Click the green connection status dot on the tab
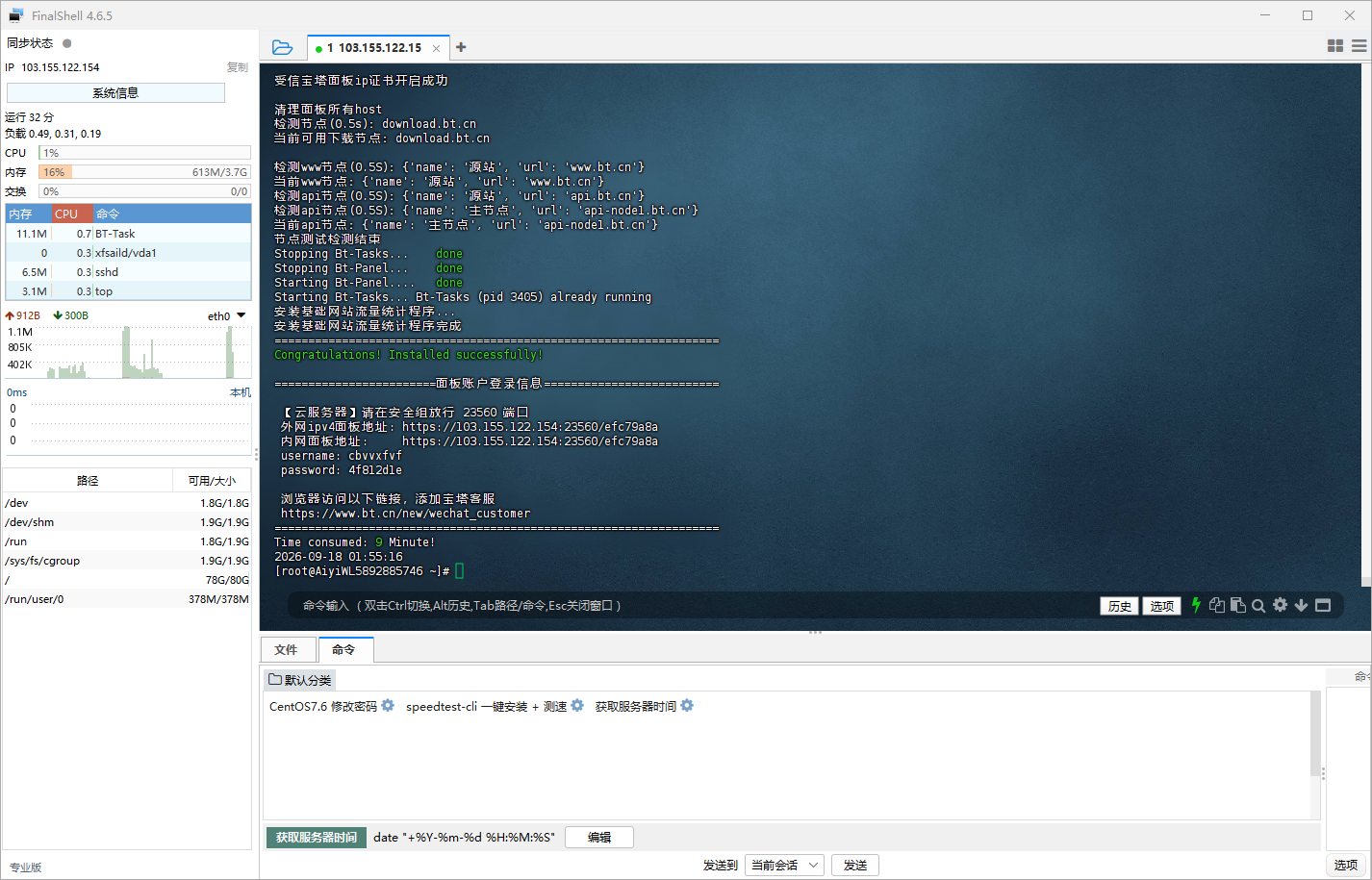The width and height of the screenshot is (1372, 880). pyautogui.click(x=318, y=49)
